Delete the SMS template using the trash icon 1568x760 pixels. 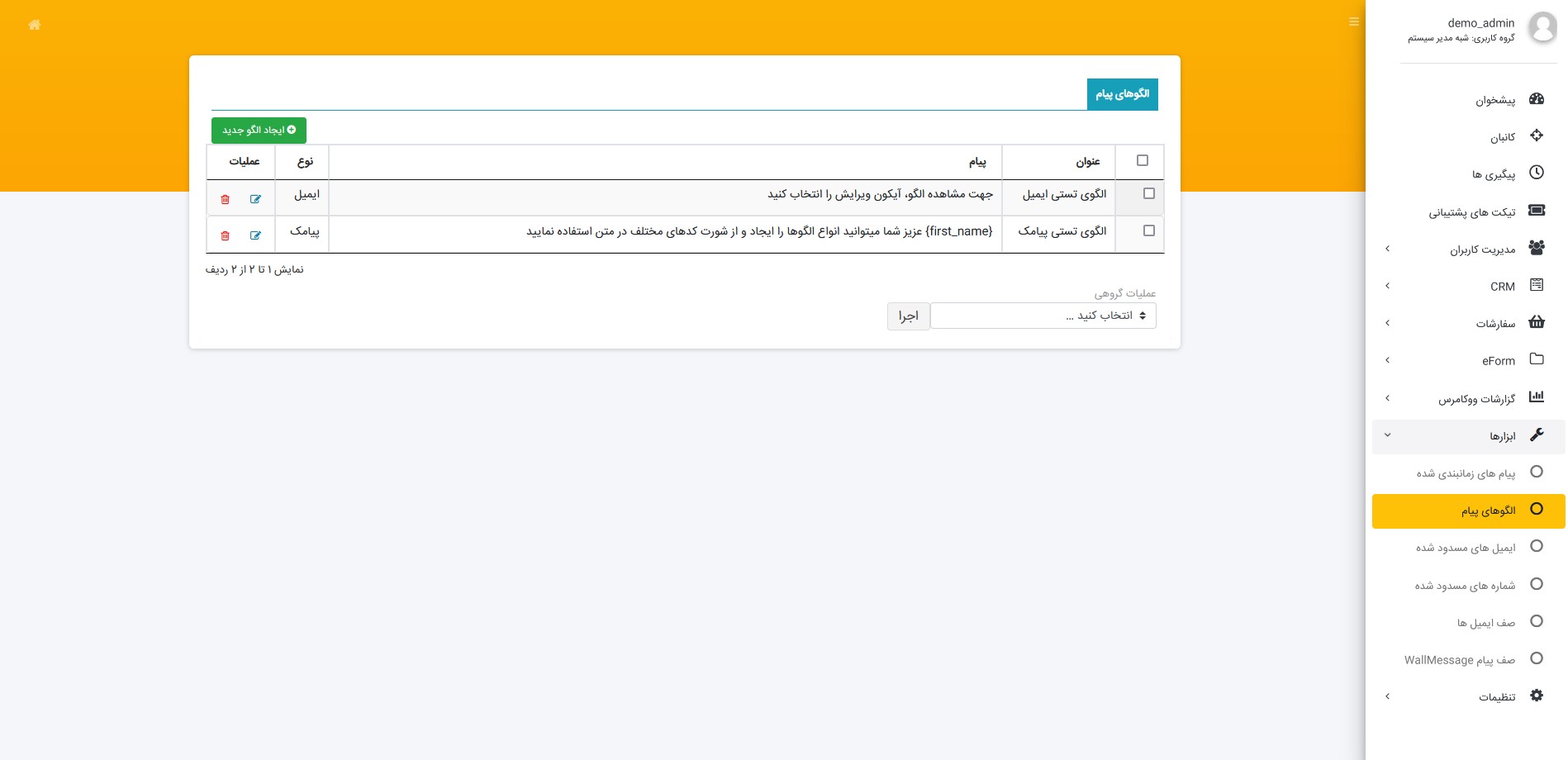pos(225,235)
